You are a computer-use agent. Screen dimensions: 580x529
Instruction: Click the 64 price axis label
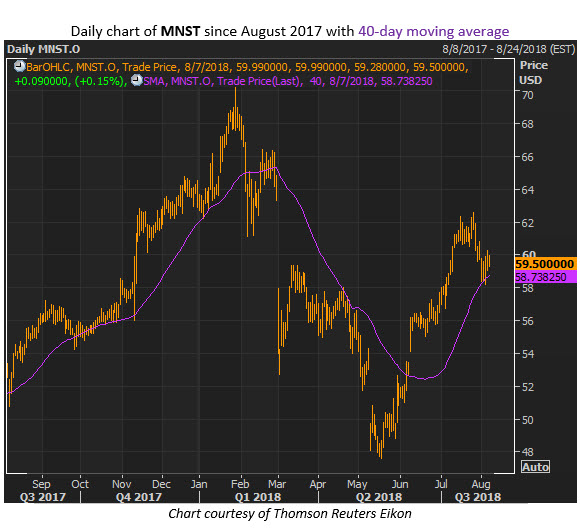tap(527, 190)
